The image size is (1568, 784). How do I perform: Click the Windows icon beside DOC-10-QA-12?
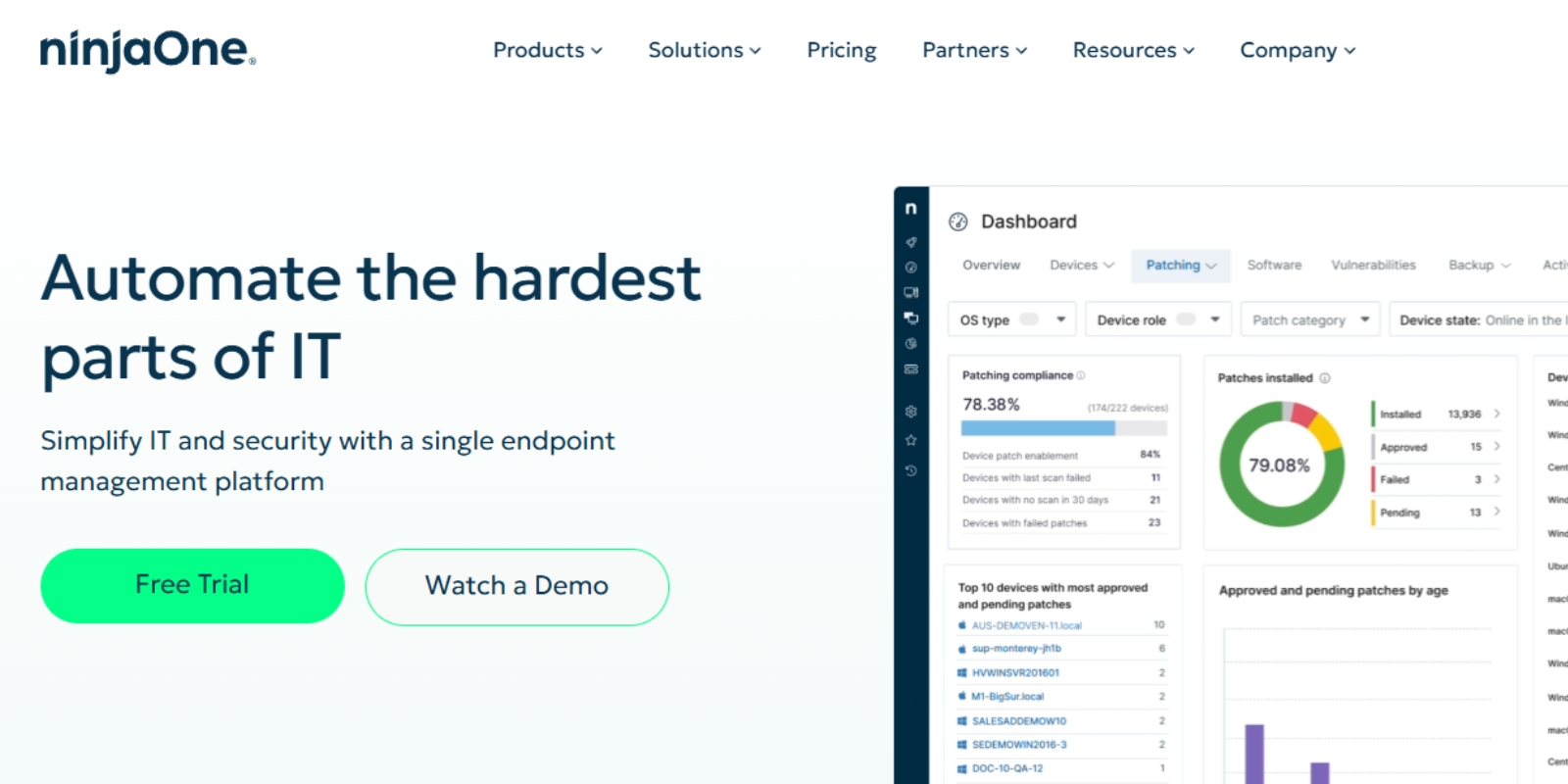click(962, 769)
